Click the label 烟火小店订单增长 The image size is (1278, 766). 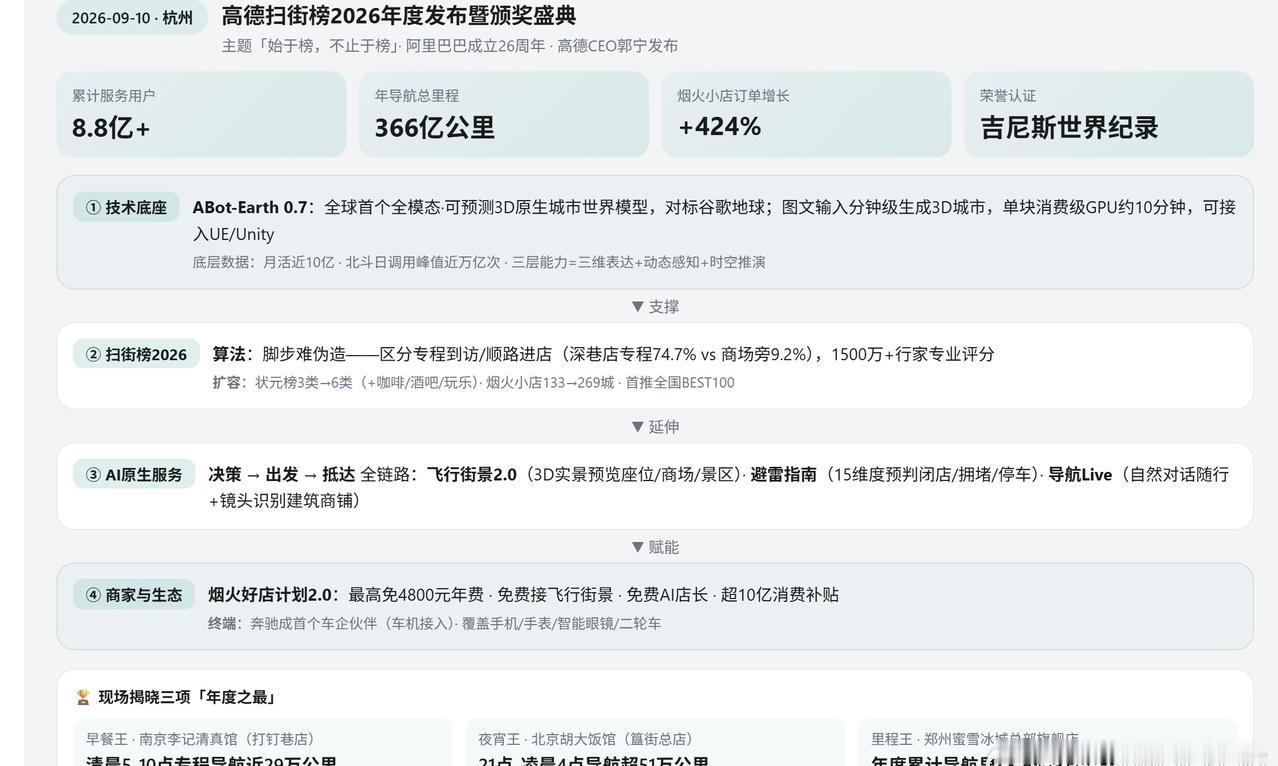(734, 96)
